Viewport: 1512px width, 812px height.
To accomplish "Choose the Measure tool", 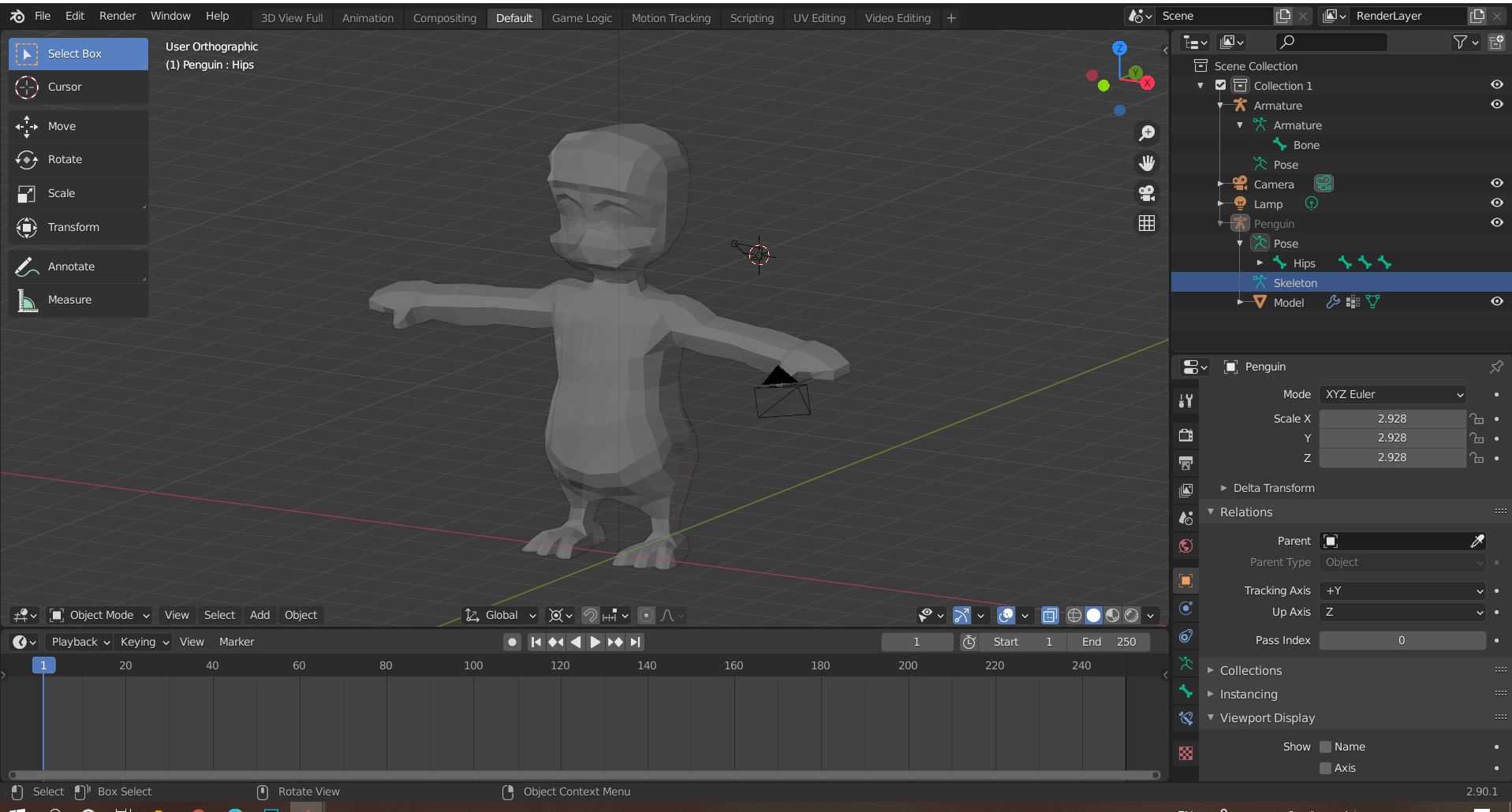I will tap(78, 300).
